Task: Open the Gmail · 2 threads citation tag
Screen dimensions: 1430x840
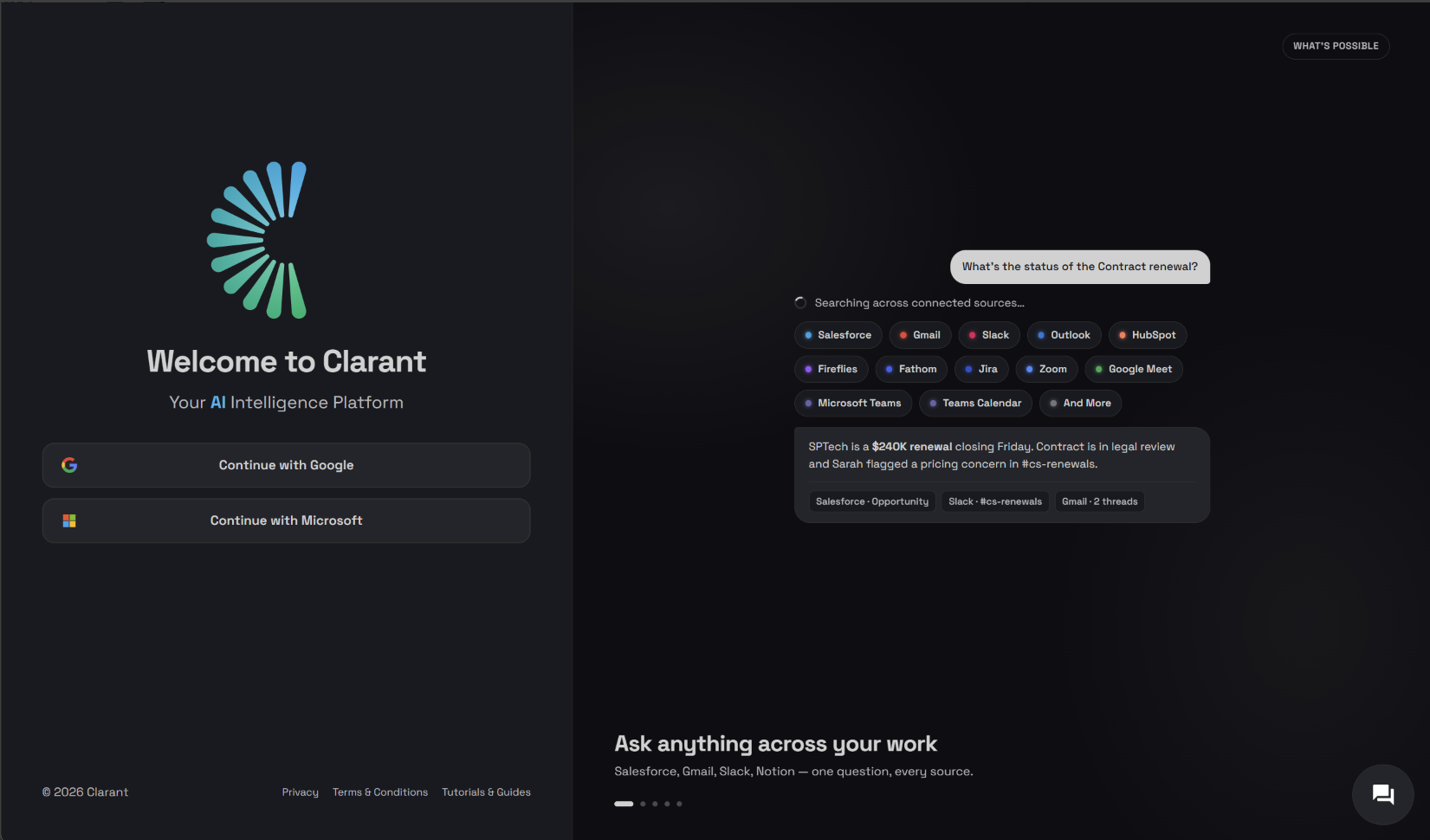Action: click(x=1100, y=501)
